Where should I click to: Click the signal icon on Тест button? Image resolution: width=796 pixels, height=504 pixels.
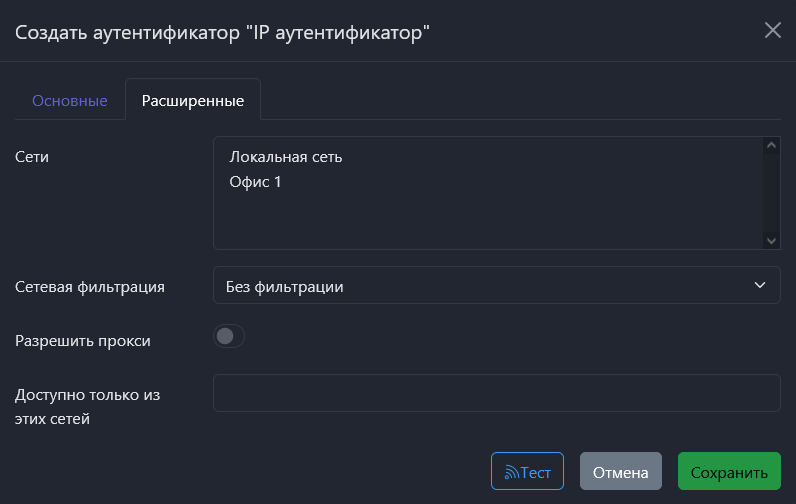[x=511, y=472]
